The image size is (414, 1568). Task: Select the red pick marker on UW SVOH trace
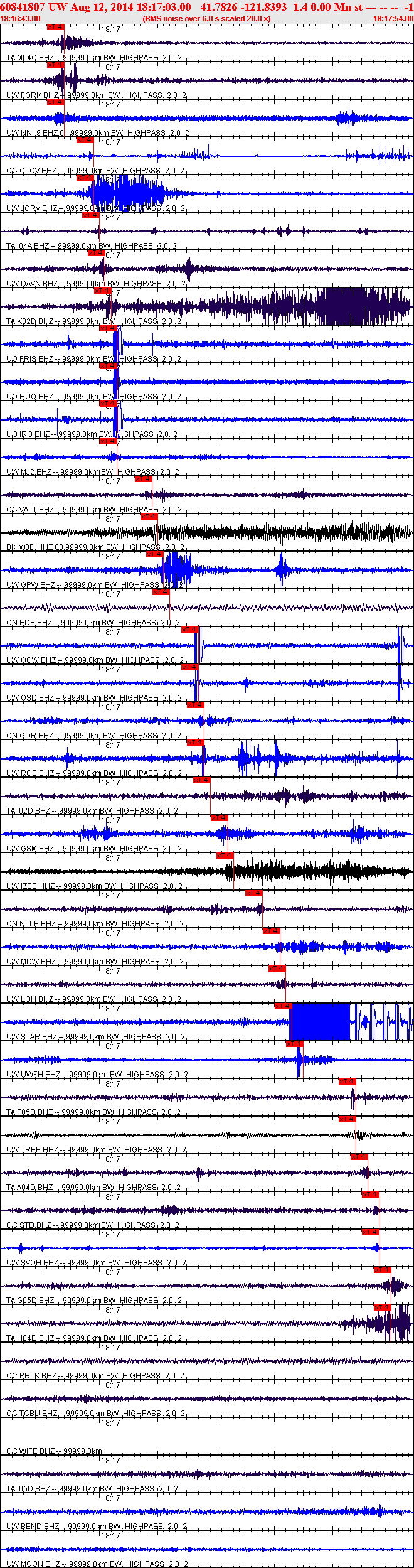coord(370,1232)
